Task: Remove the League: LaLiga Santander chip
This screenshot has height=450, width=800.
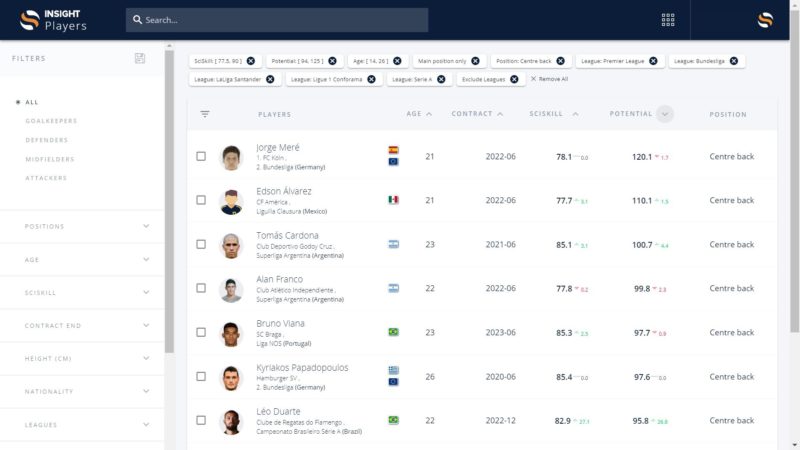Action: (270, 79)
